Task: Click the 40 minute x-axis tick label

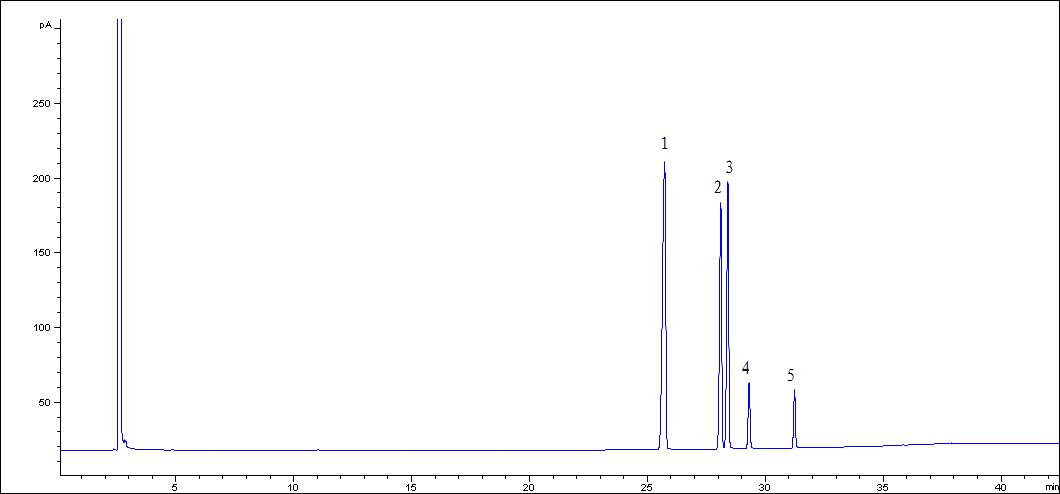Action: pyautogui.click(x=1000, y=488)
